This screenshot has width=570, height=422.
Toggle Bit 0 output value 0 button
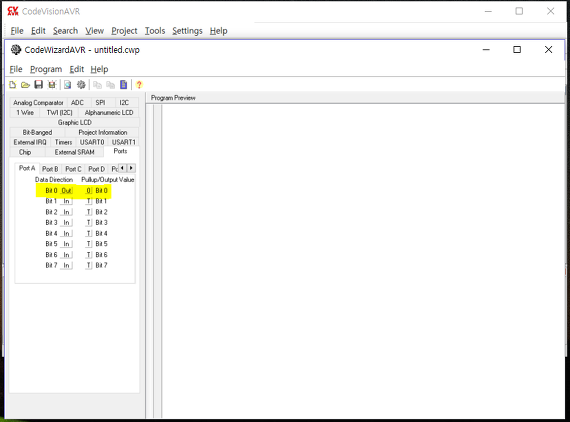88,190
